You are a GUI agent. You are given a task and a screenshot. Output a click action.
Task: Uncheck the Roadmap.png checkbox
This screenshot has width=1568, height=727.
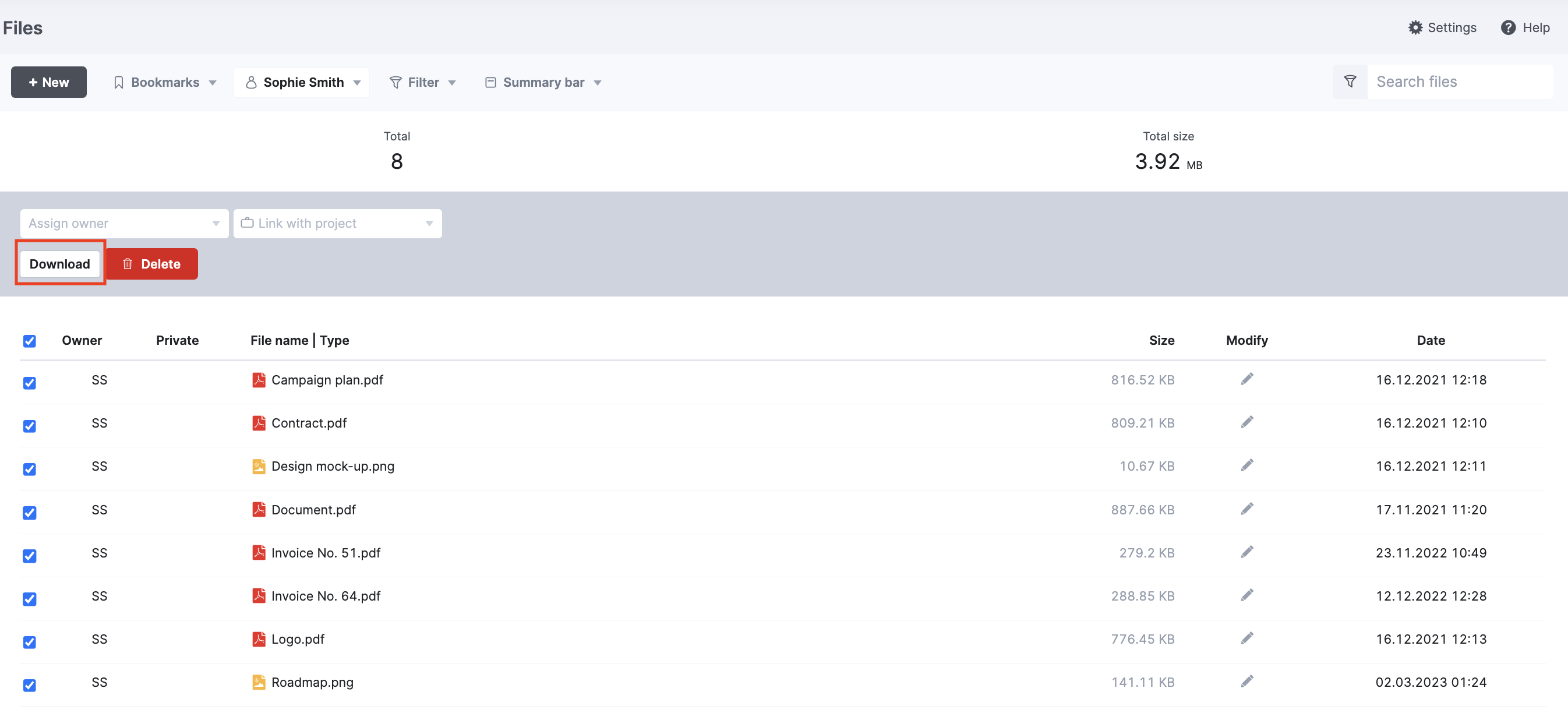point(29,686)
